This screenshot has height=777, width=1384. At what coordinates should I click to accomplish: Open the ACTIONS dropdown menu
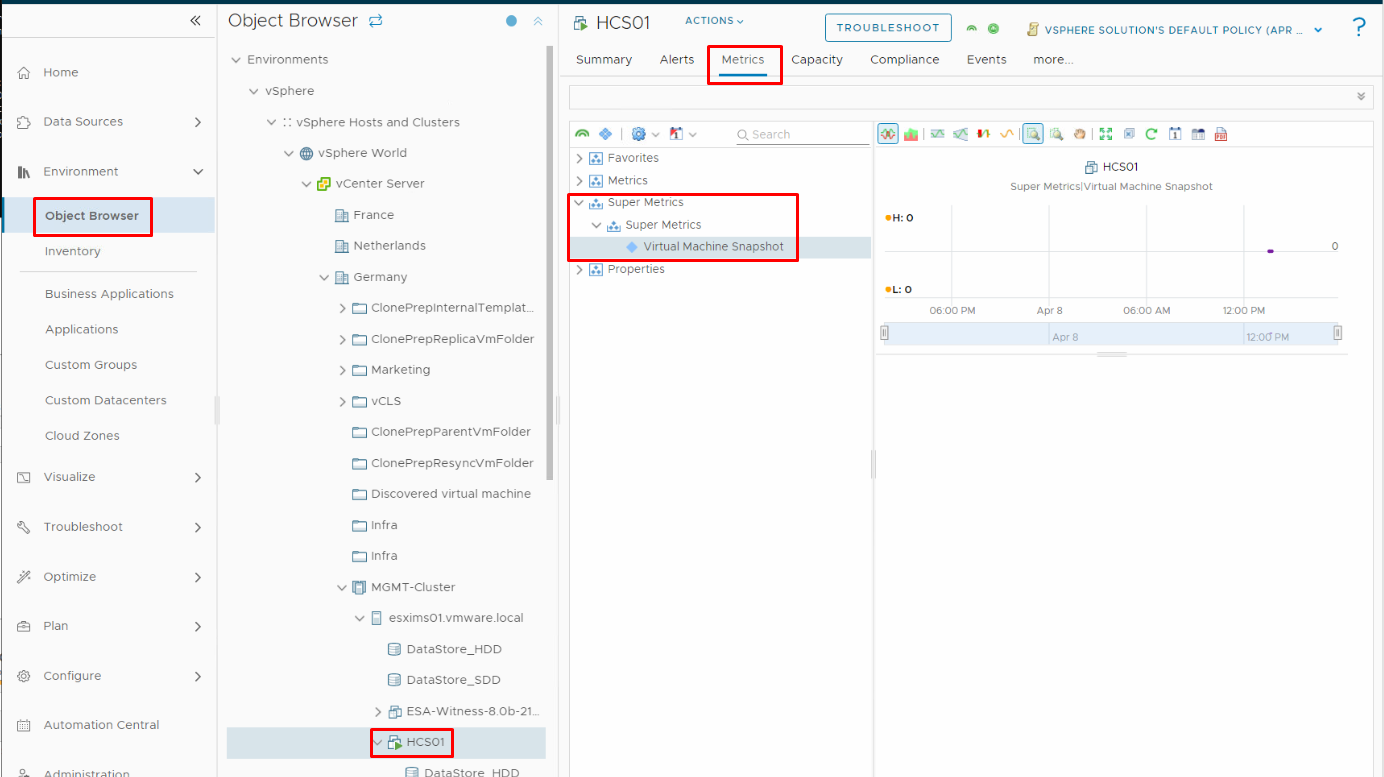714,21
